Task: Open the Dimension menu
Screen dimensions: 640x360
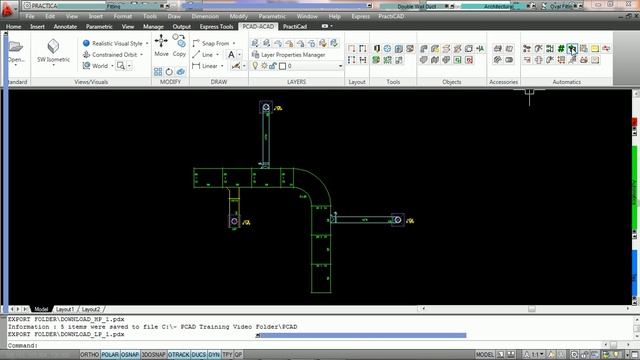Action: (205, 16)
